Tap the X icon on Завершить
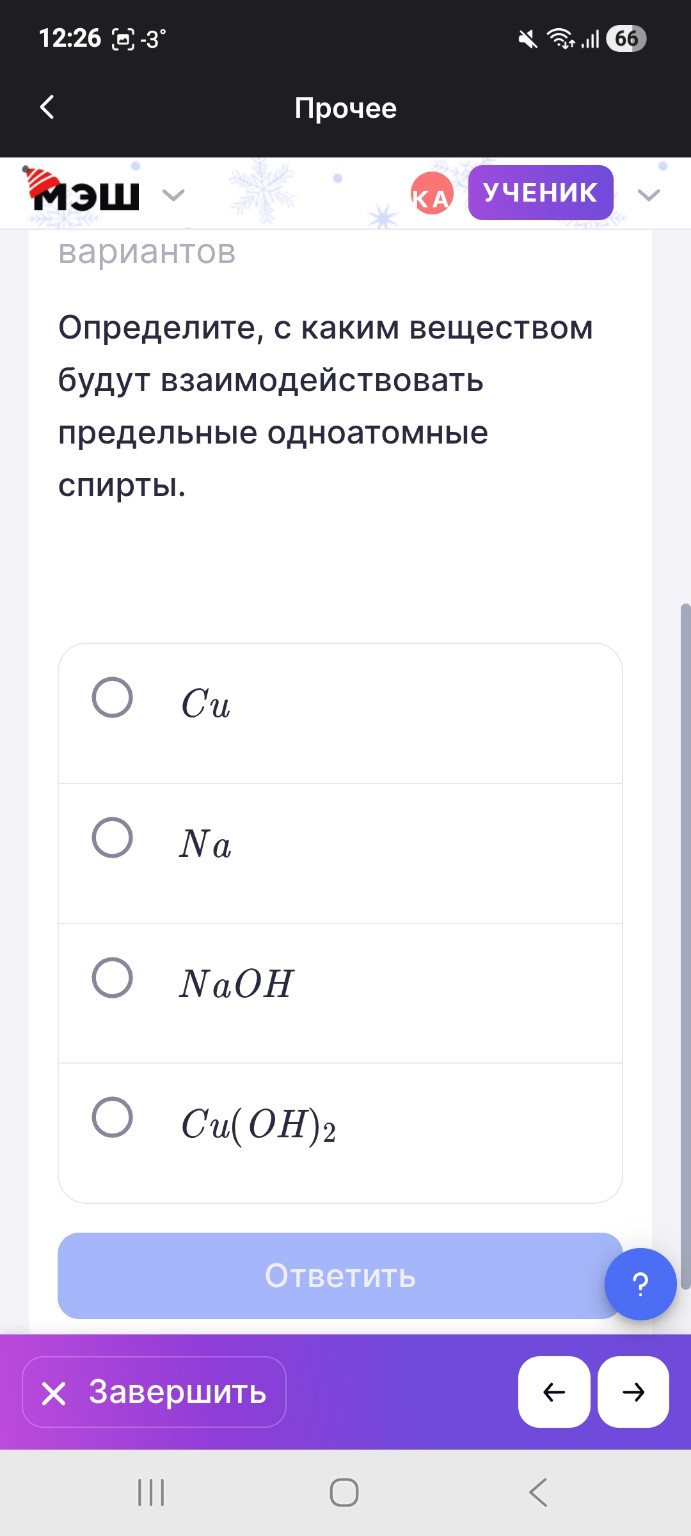 click(56, 1391)
